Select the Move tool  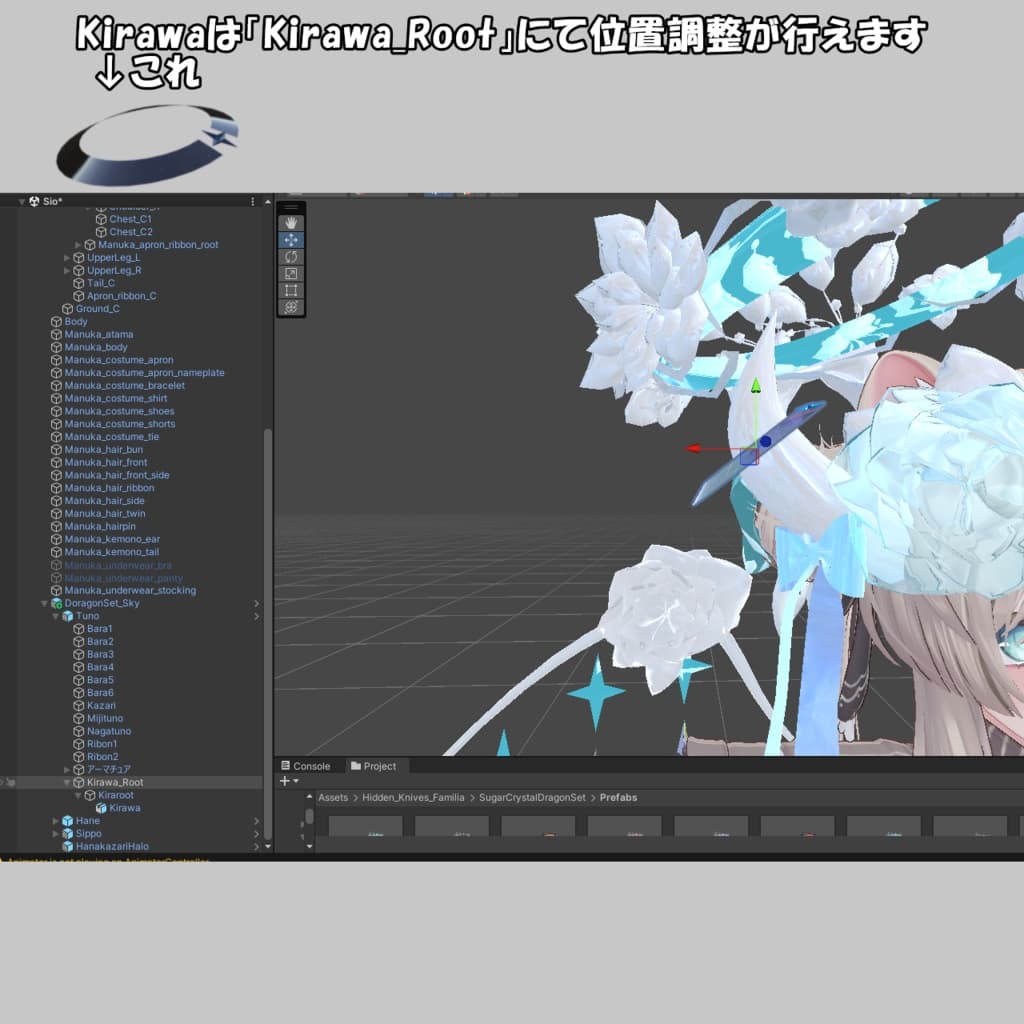pos(291,240)
